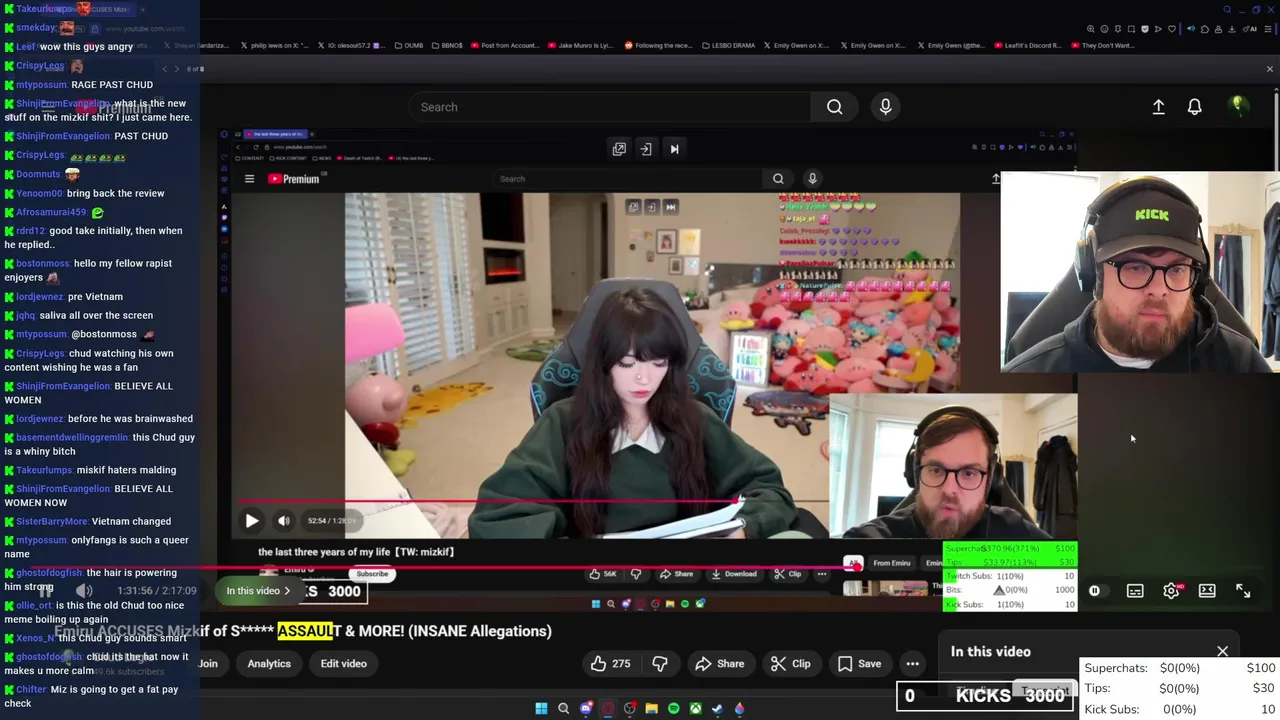Image resolution: width=1280 pixels, height=720 pixels.
Task: Open YouTube notifications bell
Action: coord(1194,107)
